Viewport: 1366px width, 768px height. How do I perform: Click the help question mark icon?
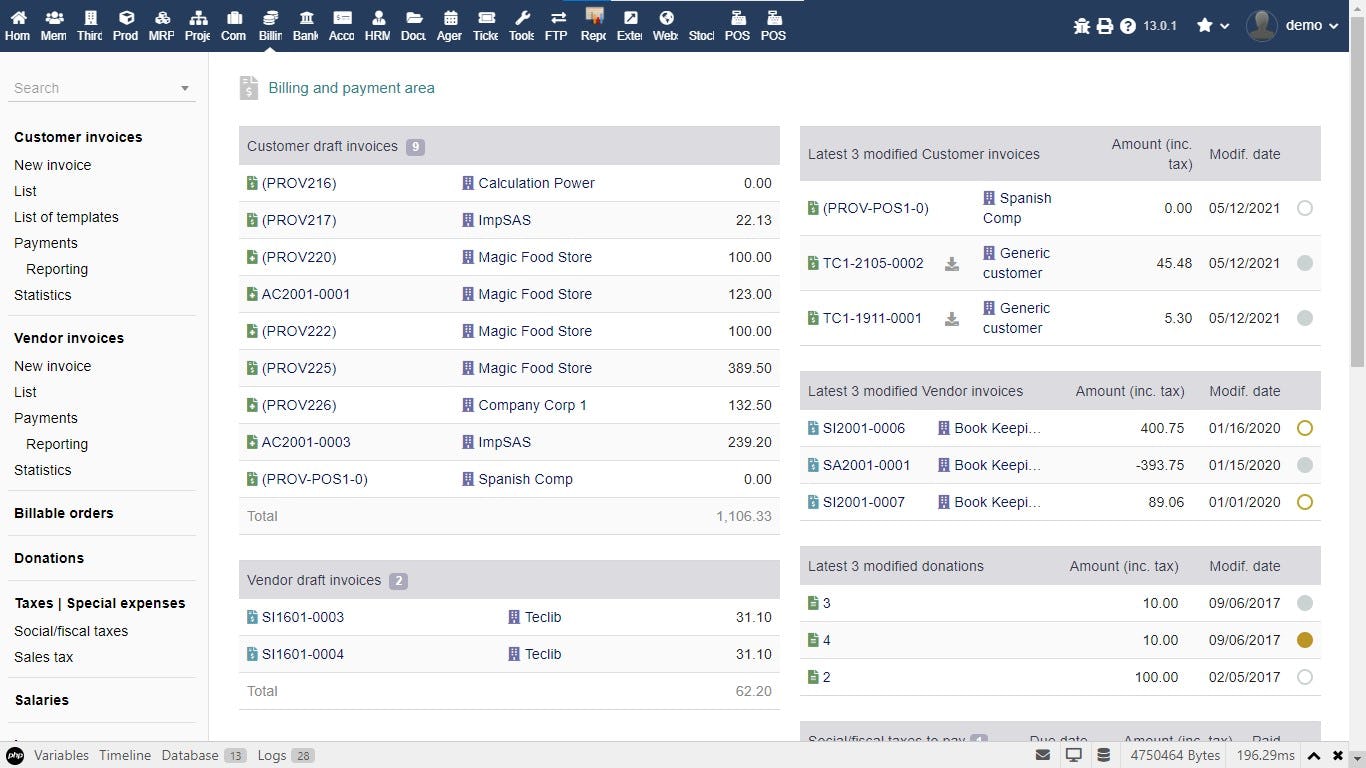(x=1128, y=26)
